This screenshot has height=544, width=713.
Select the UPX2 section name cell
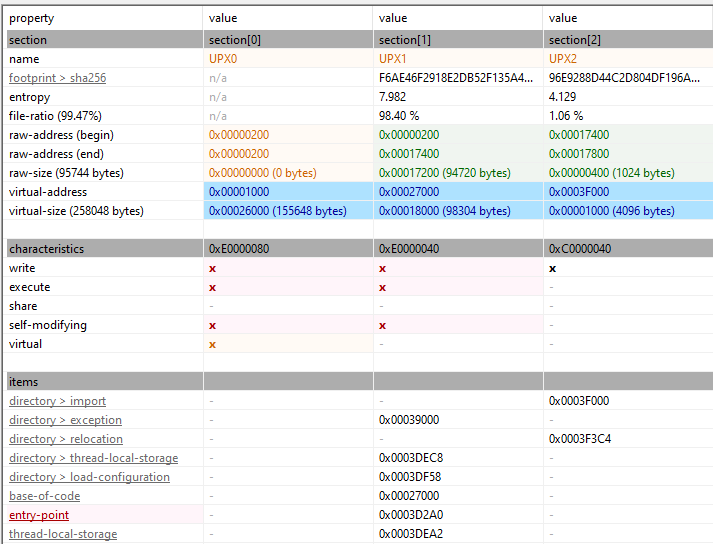pyautogui.click(x=628, y=59)
